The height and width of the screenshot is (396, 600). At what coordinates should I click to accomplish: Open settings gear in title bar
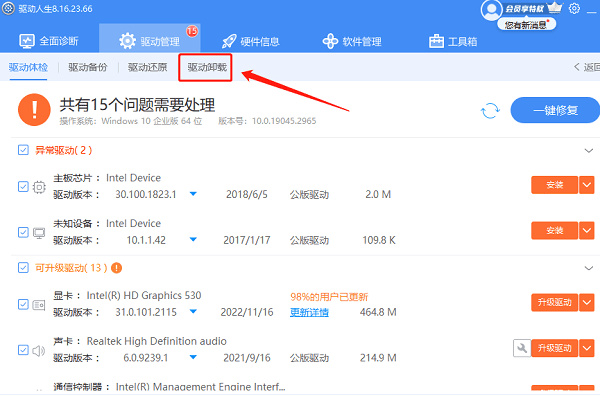click(x=574, y=8)
